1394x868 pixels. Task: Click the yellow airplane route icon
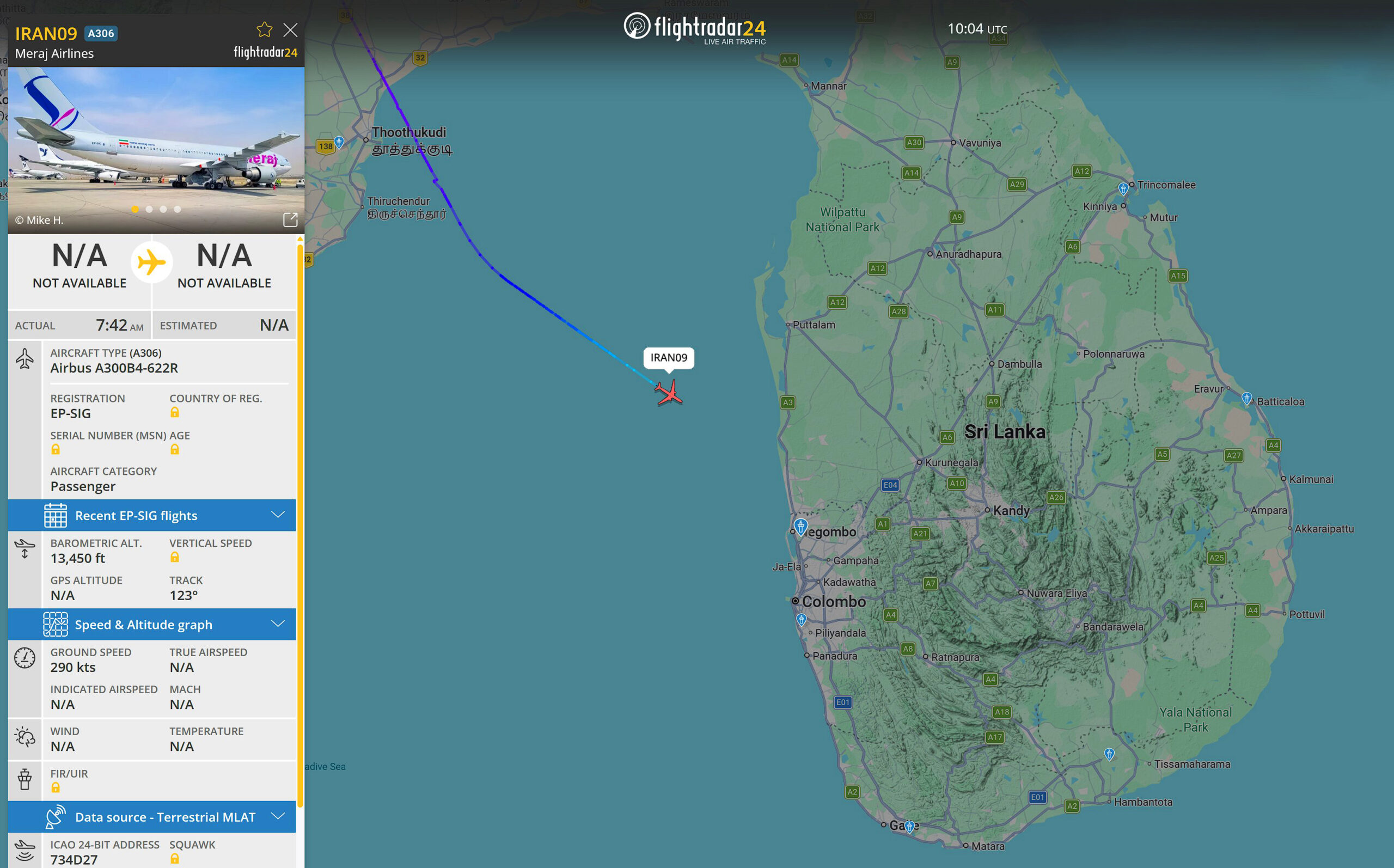pyautogui.click(x=151, y=262)
